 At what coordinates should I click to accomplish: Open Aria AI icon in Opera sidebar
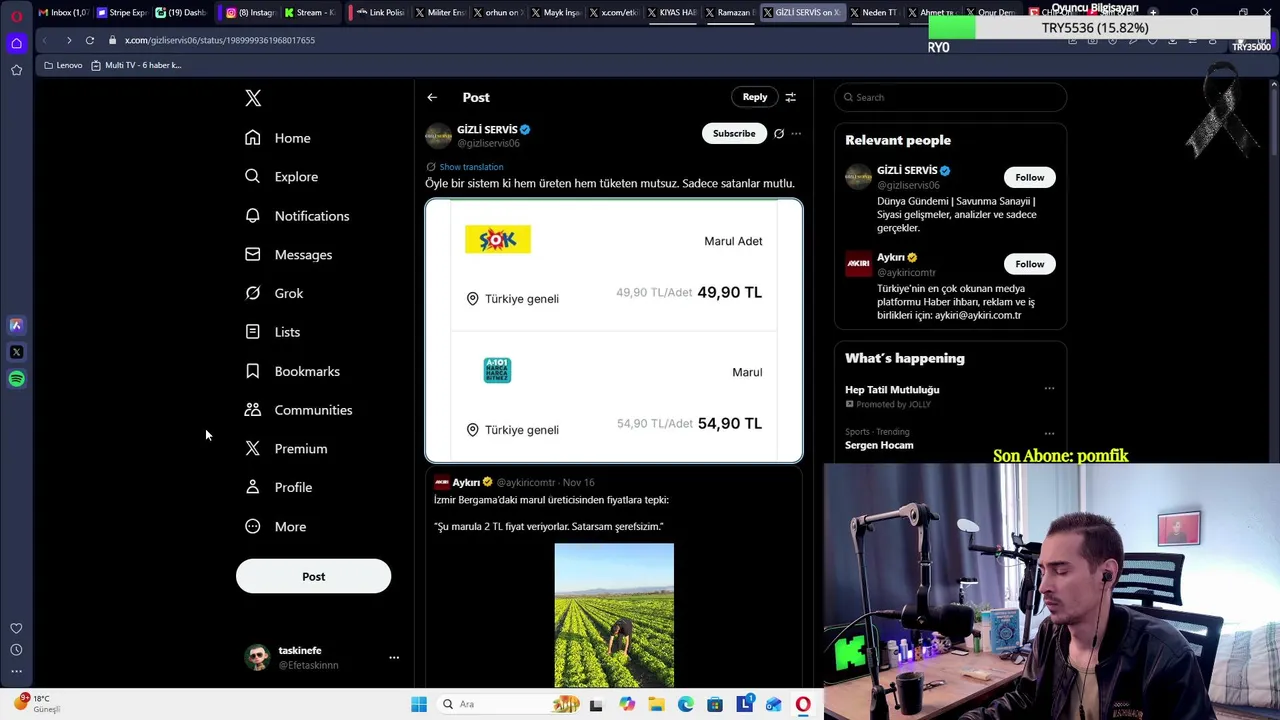(x=16, y=325)
